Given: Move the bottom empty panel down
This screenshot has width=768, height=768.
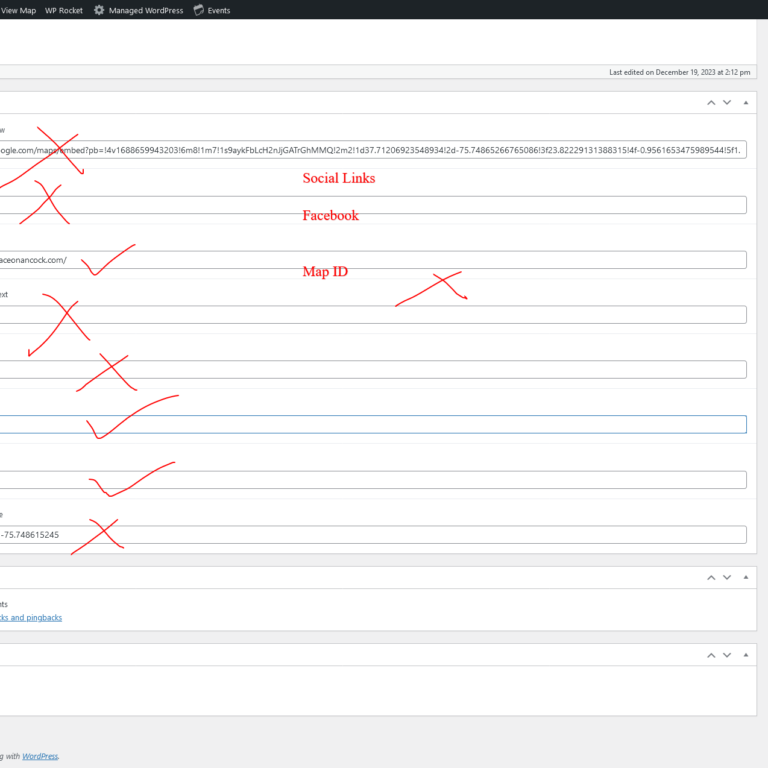Looking at the screenshot, I should (727, 655).
